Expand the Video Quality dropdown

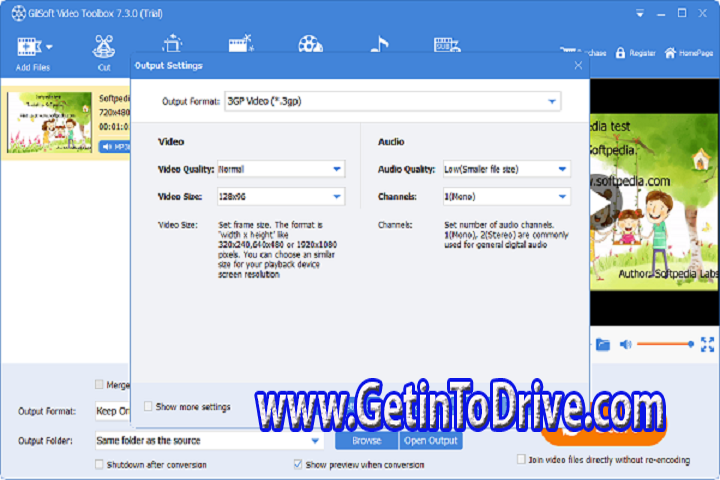(337, 169)
